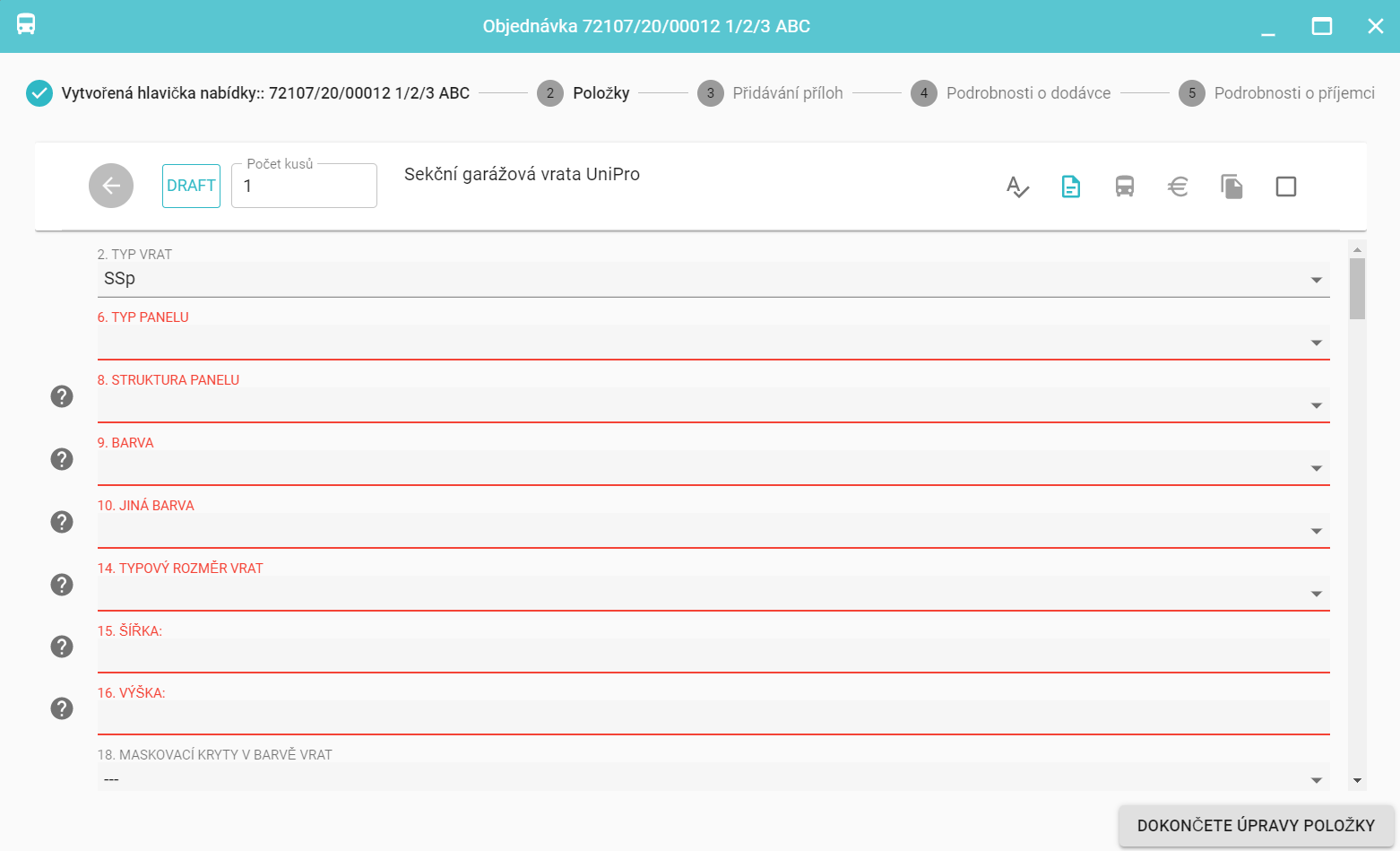This screenshot has height=851, width=1400.
Task: Expand Typový rozměr vrat dropdown
Action: [x=713, y=594]
